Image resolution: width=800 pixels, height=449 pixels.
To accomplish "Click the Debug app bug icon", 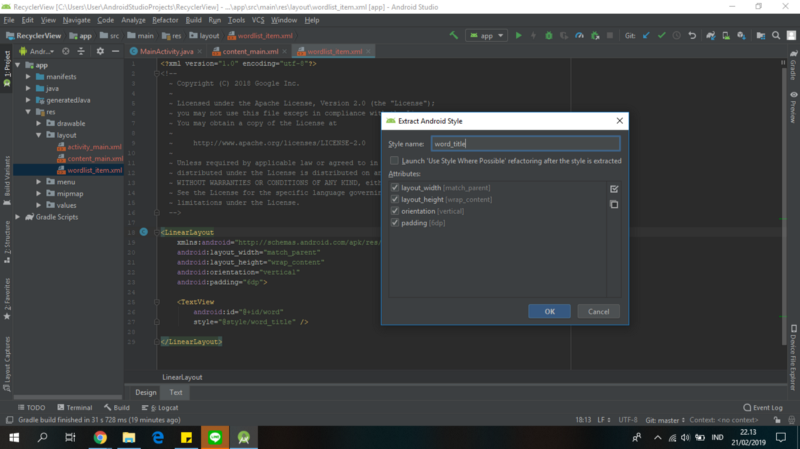I will [549, 36].
